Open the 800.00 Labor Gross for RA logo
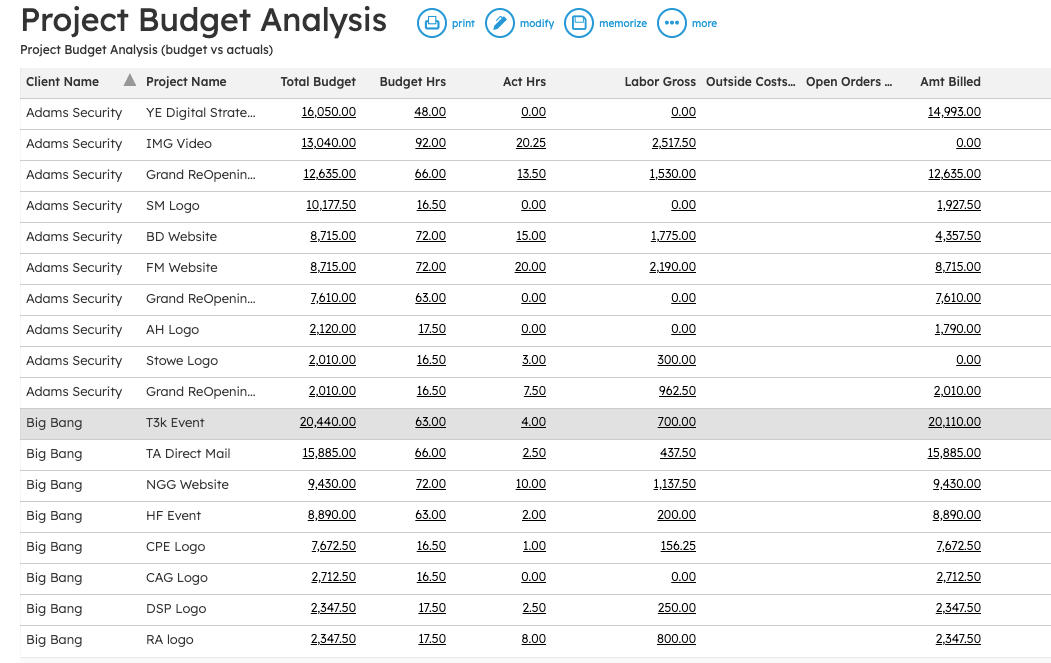The image size is (1051, 663). pos(677,639)
